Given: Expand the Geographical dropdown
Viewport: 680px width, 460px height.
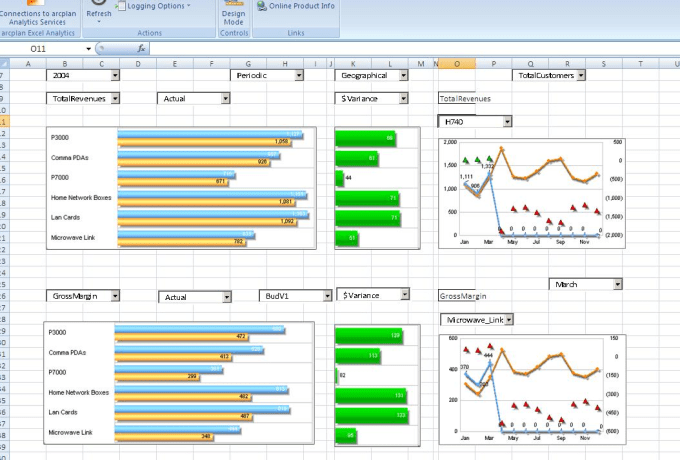Looking at the screenshot, I should point(404,75).
